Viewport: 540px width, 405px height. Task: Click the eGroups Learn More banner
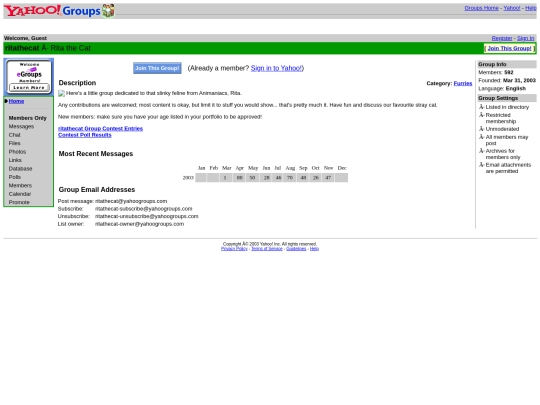click(29, 77)
